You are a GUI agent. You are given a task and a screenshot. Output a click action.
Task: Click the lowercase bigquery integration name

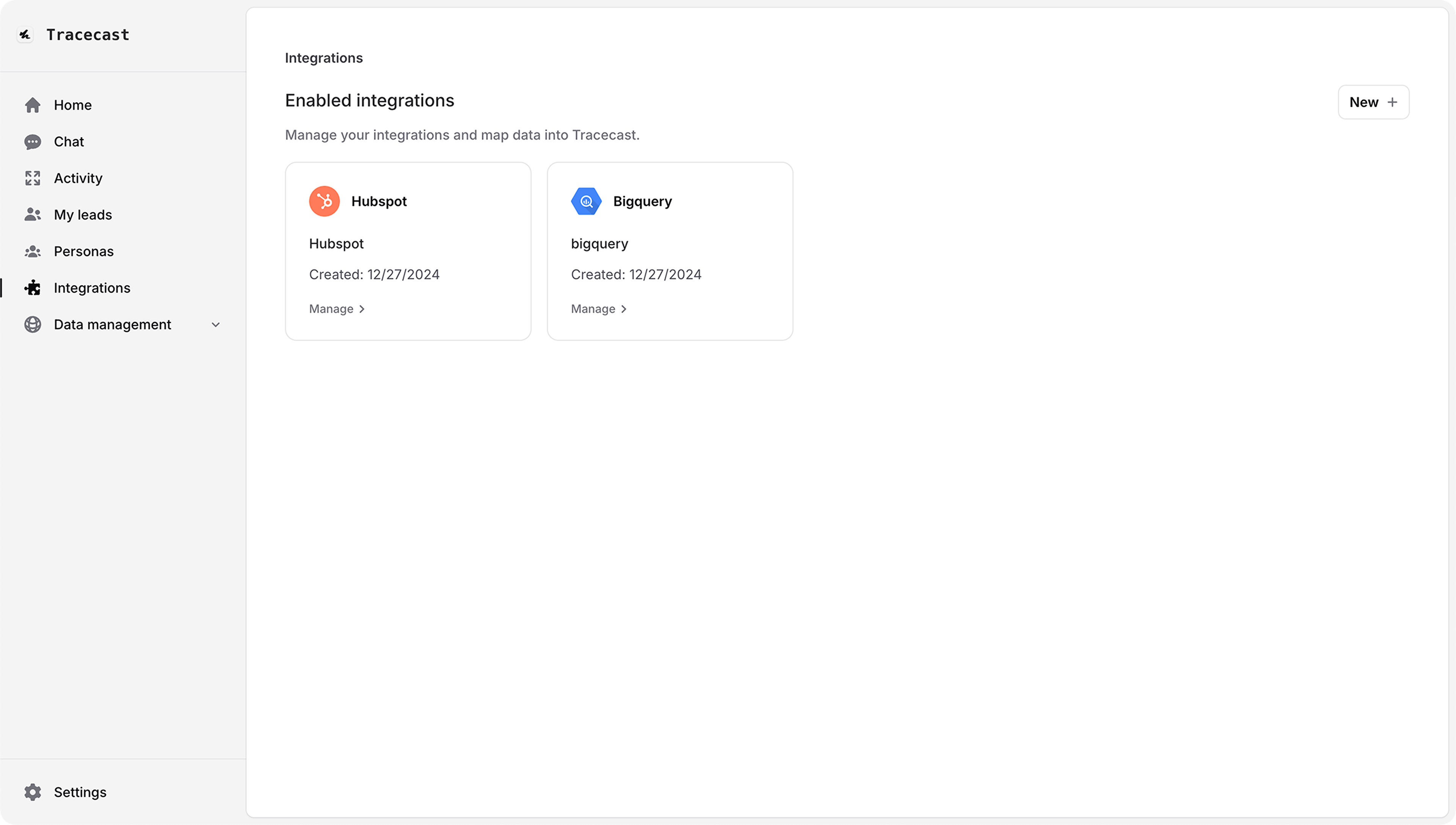point(599,244)
